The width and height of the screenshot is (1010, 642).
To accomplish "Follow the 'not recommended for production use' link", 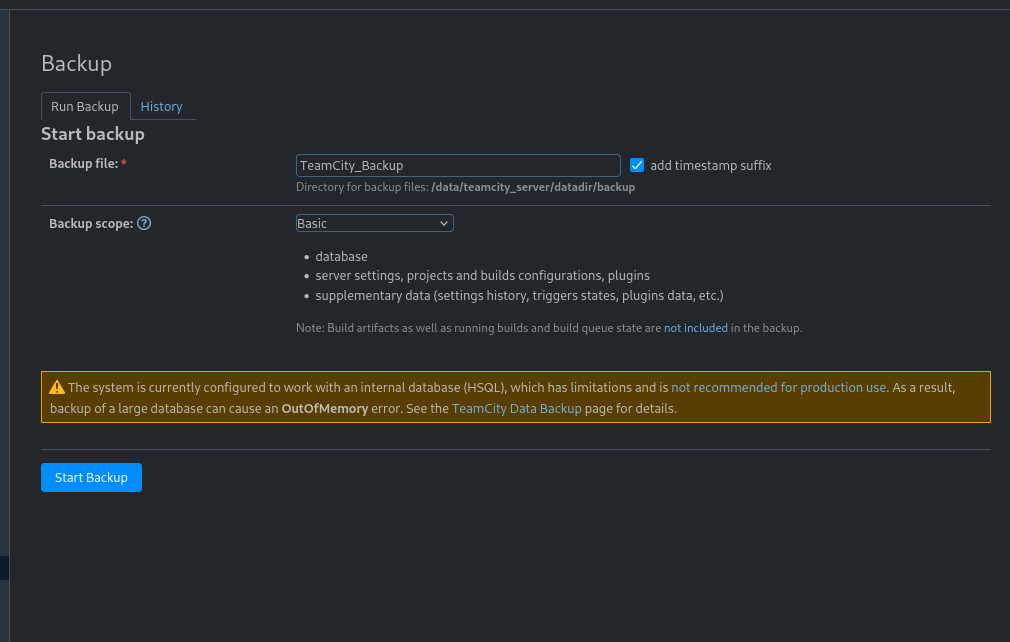I will 779,388.
